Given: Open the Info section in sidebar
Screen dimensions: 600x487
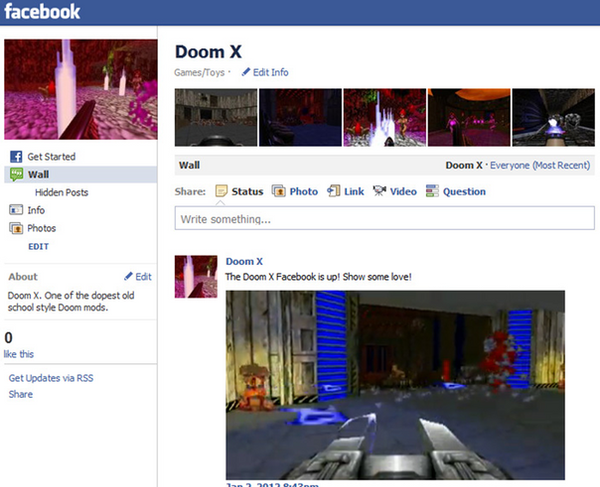Looking at the screenshot, I should coord(36,210).
